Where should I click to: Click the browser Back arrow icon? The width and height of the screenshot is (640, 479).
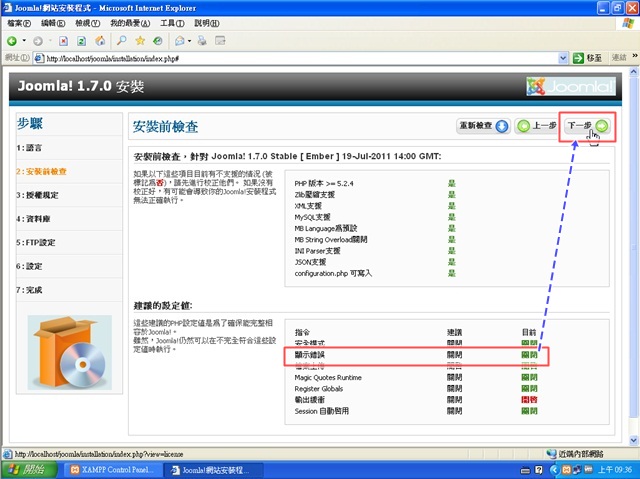(12, 41)
